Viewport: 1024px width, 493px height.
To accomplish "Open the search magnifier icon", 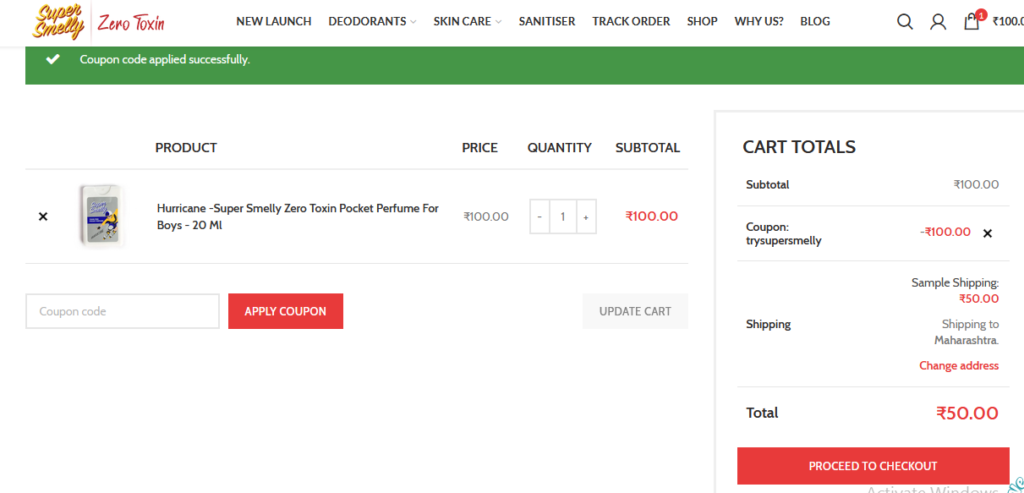I will coord(904,22).
